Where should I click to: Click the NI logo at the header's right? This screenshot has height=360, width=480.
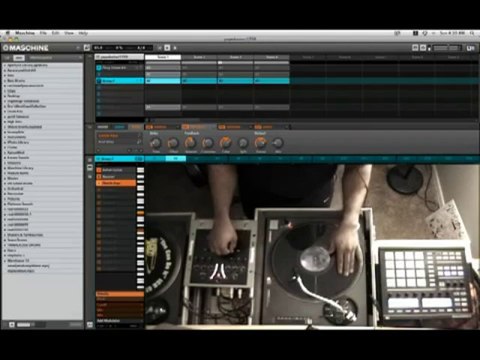pyautogui.click(x=470, y=48)
